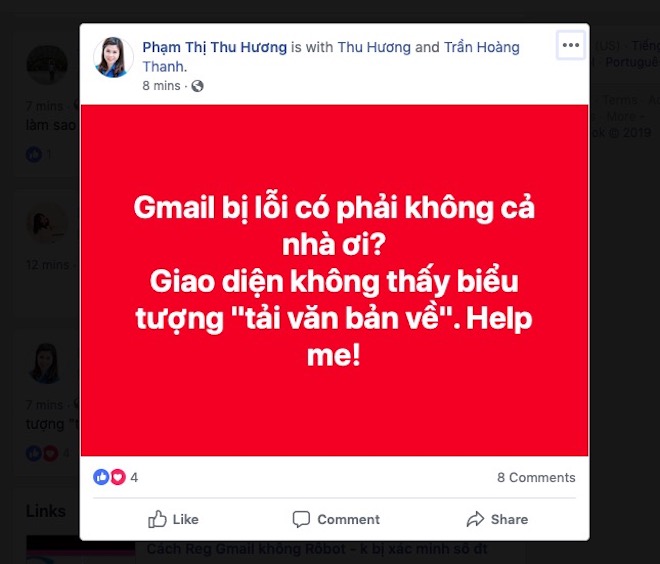This screenshot has width=660, height=564.
Task: Click the Share arrow icon
Action: [x=475, y=519]
